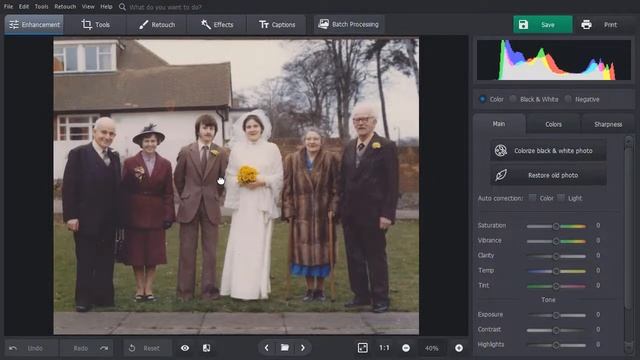
Task: Click the green Save button
Action: tap(542, 24)
